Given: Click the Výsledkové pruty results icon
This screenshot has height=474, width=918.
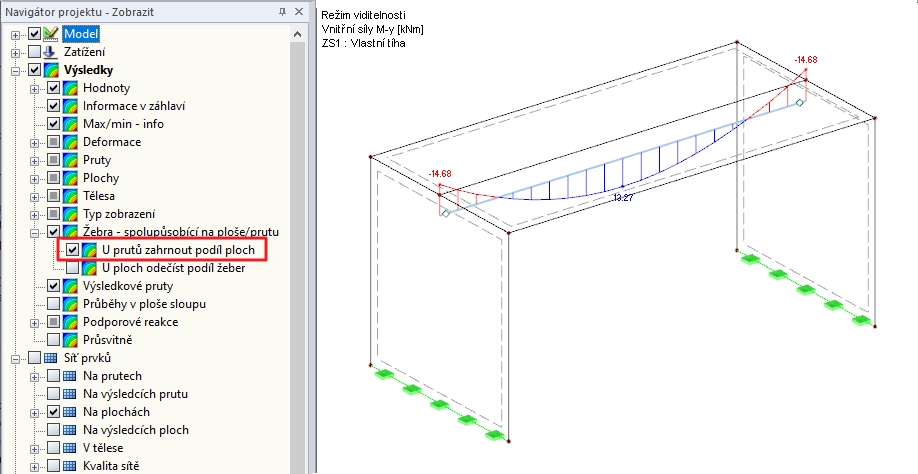Looking at the screenshot, I should [x=70, y=286].
